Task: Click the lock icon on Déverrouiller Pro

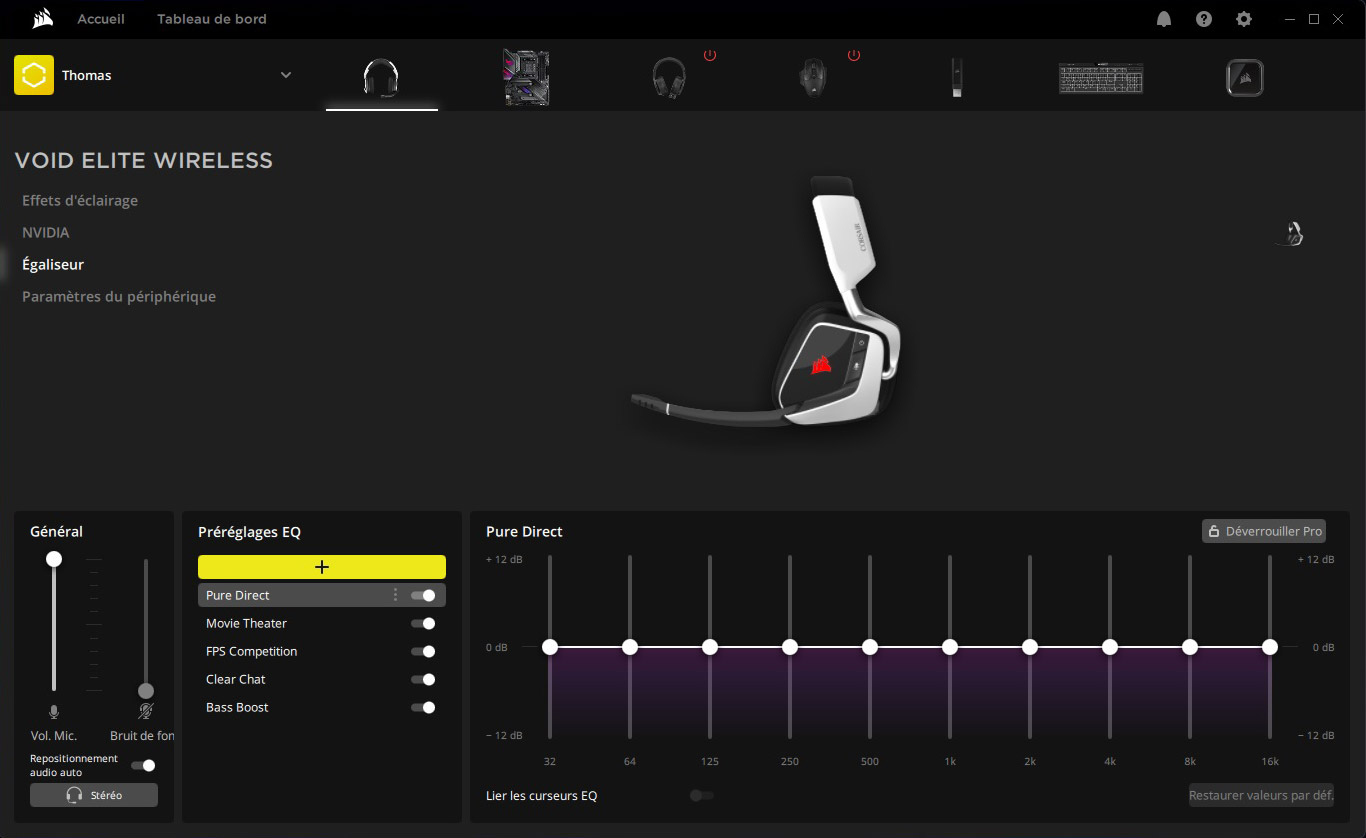Action: (1214, 531)
